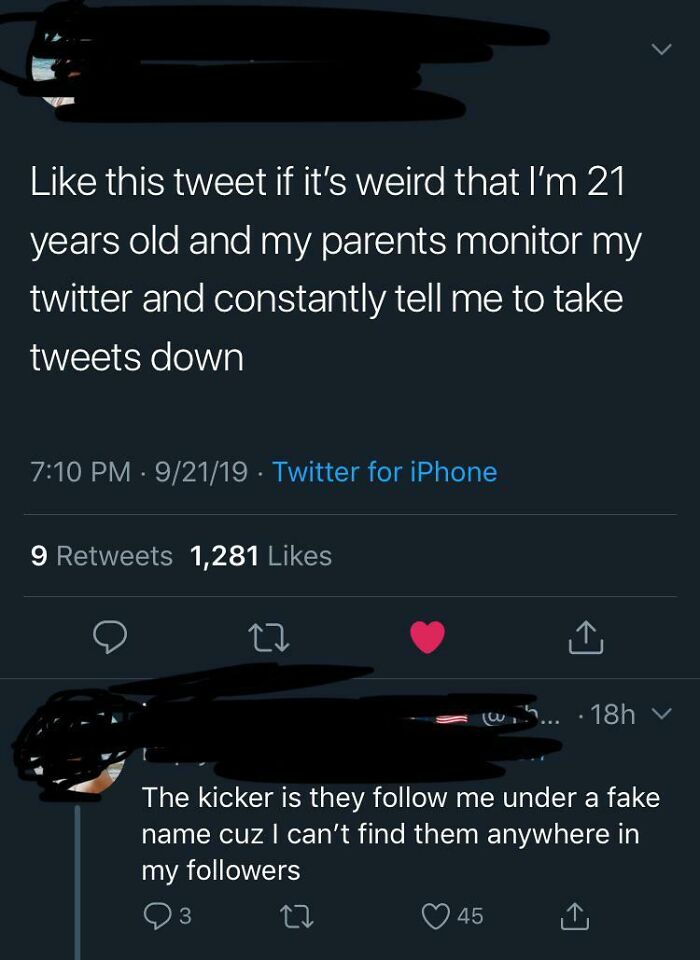This screenshot has width=700, height=960.
Task: Tap the red heart to unlike the tweet
Action: click(426, 638)
